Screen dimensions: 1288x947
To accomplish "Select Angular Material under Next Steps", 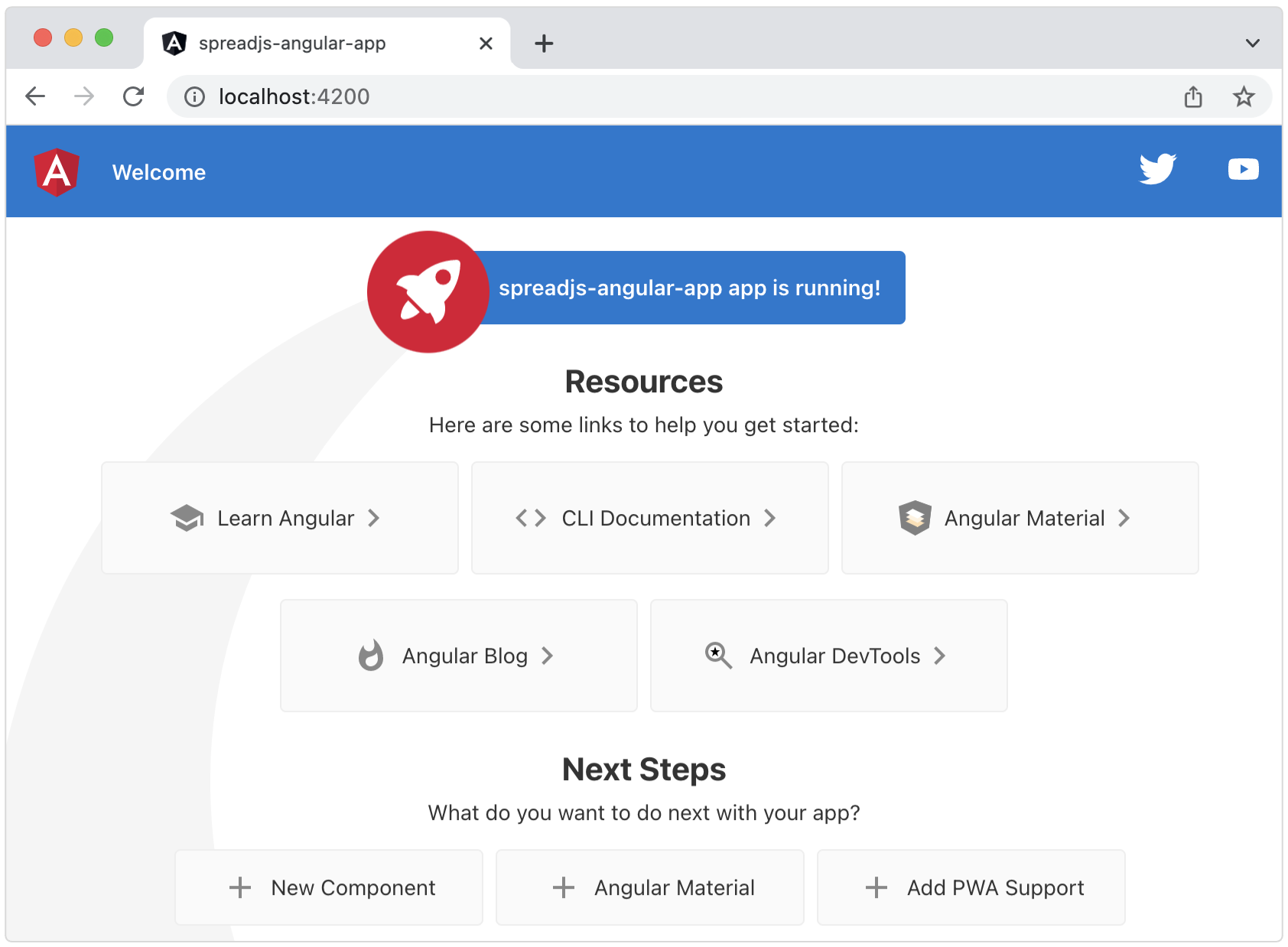I will [650, 887].
